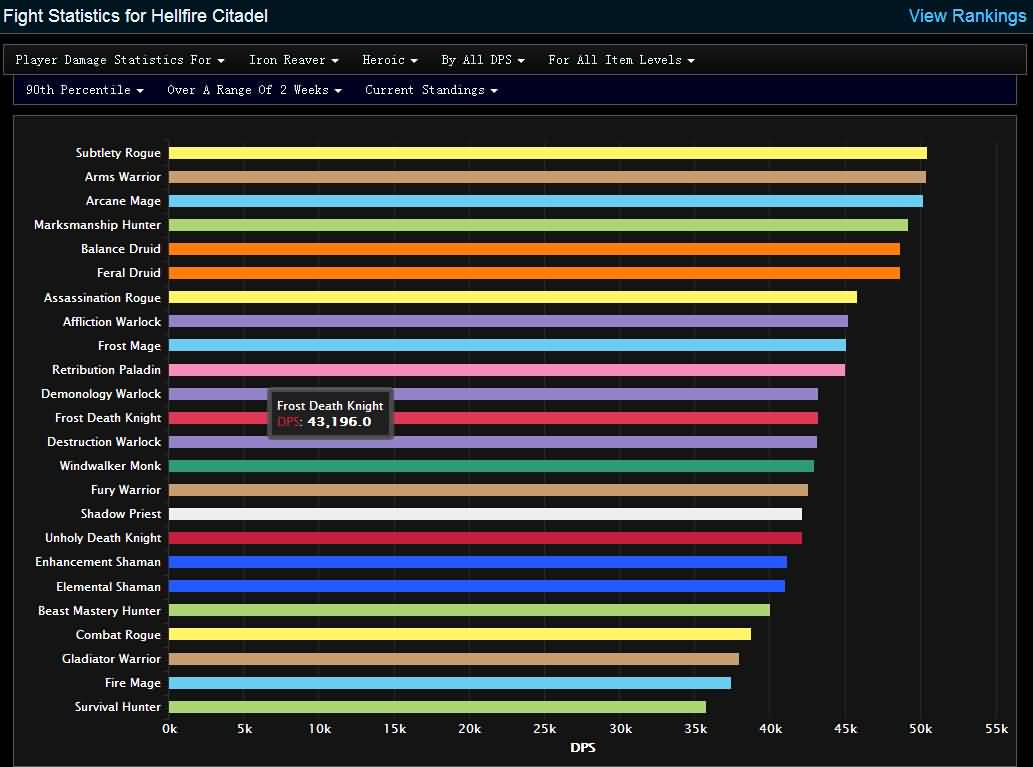Select the Elemental Shaman axis label
1033x767 pixels.
pos(108,586)
